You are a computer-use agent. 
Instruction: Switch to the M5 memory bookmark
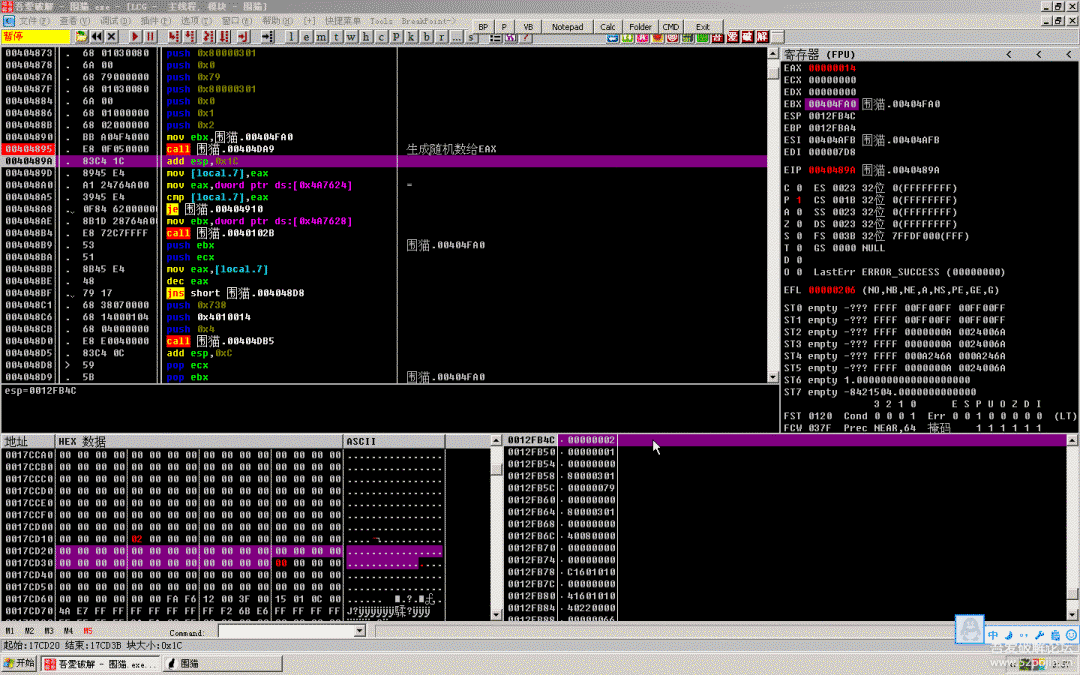(88, 631)
